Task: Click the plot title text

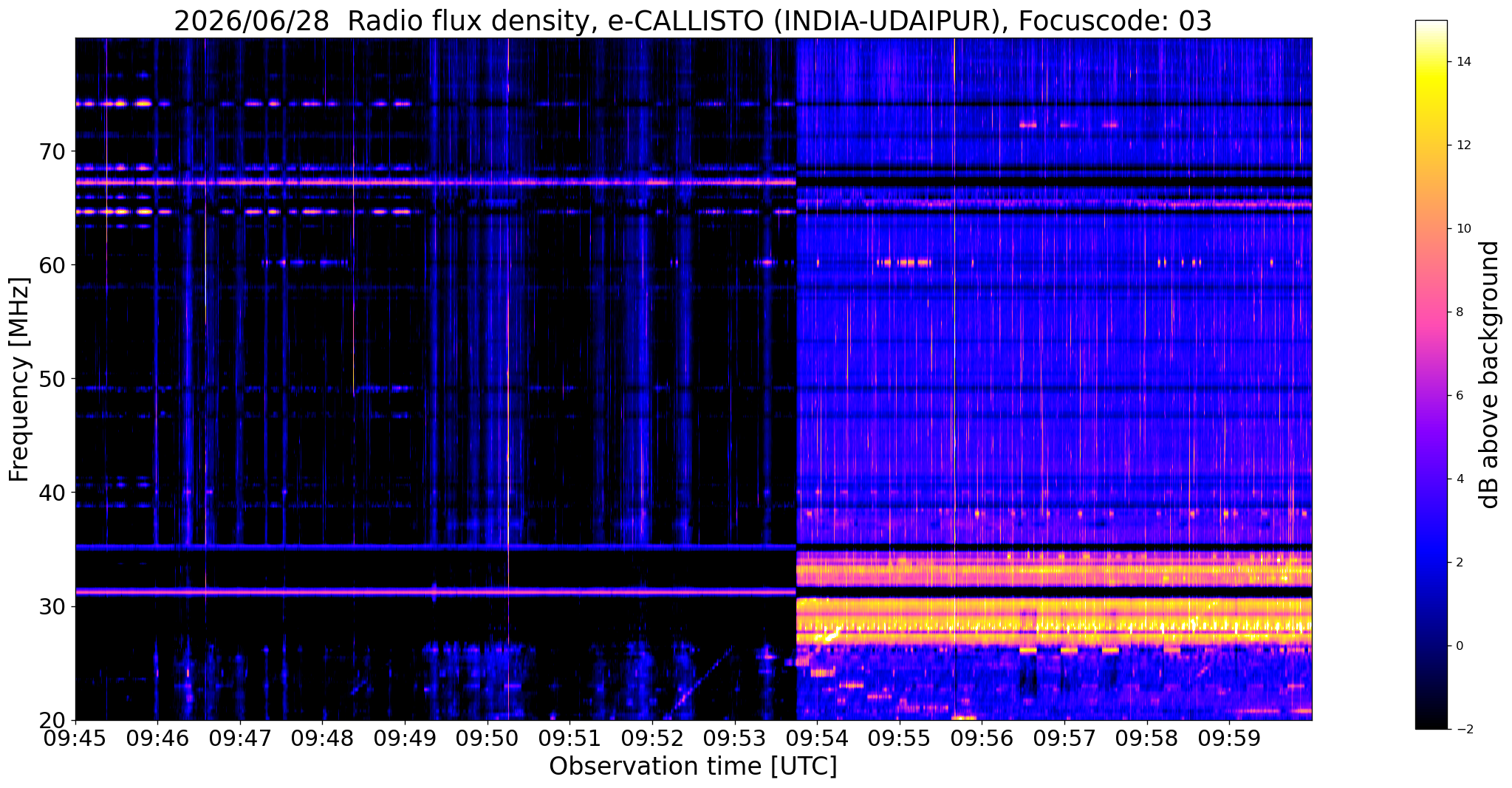Action: [693, 21]
